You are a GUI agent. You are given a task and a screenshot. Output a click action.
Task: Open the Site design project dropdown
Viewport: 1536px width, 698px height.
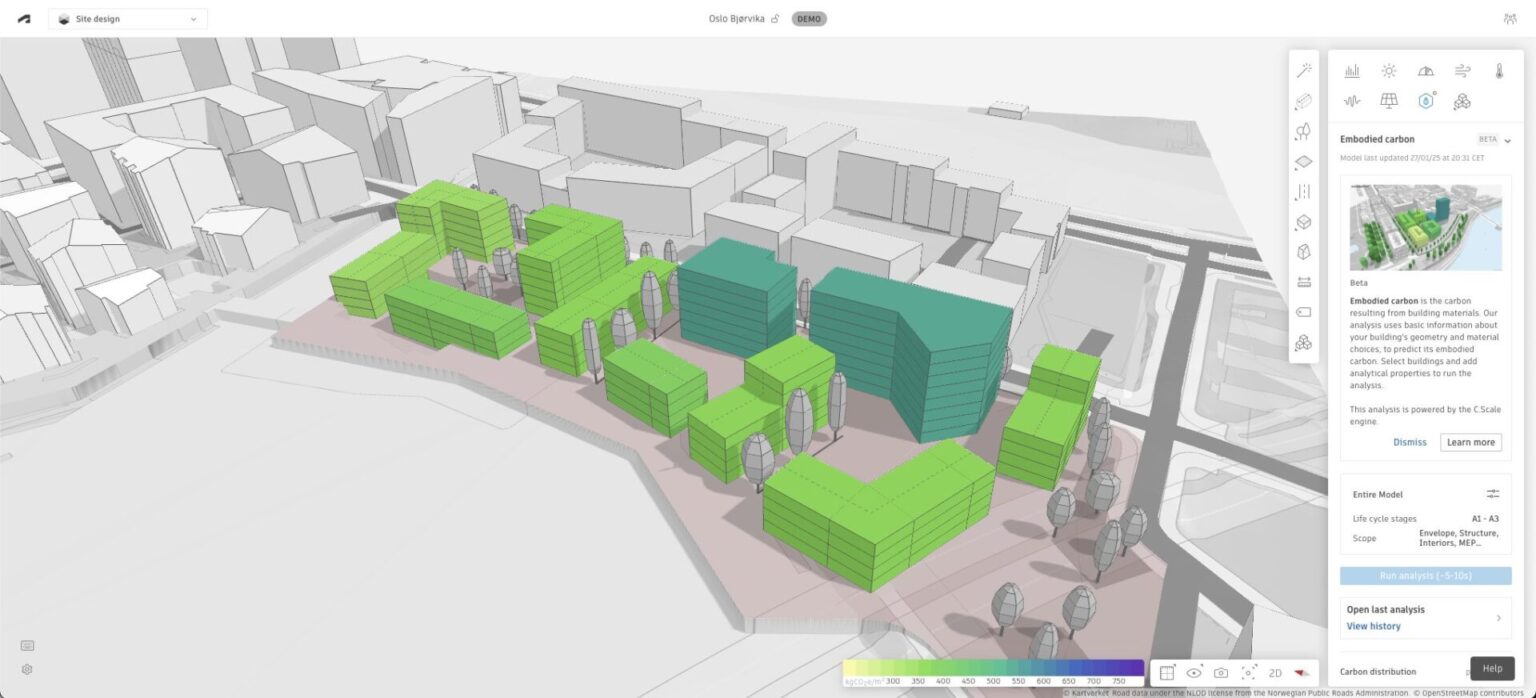[x=127, y=18]
